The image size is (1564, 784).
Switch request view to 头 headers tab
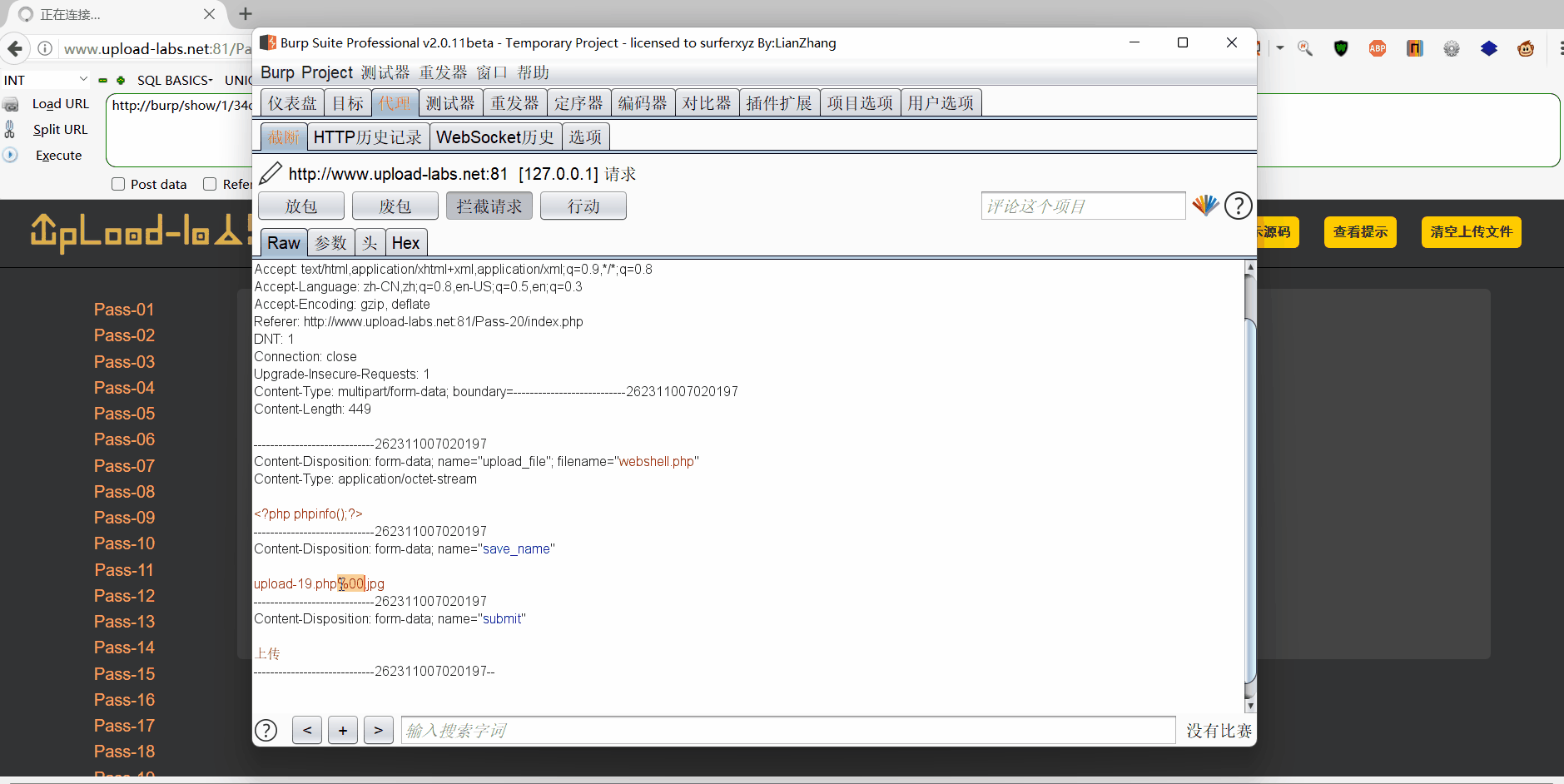[370, 243]
